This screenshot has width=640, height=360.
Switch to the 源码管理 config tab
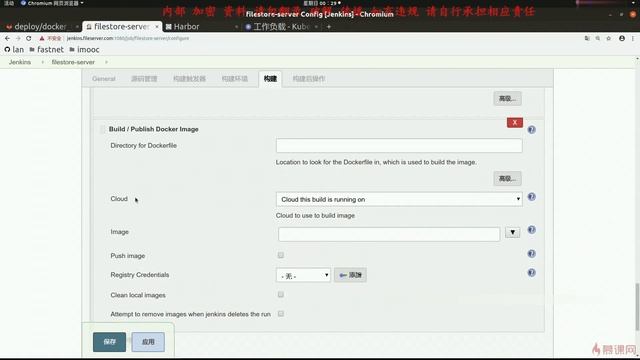coord(144,78)
